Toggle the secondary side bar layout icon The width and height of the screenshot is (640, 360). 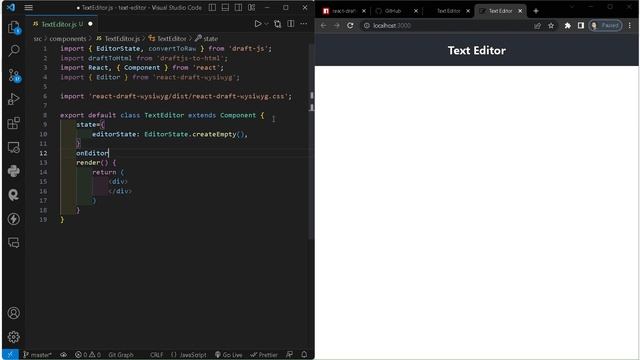(238, 7)
